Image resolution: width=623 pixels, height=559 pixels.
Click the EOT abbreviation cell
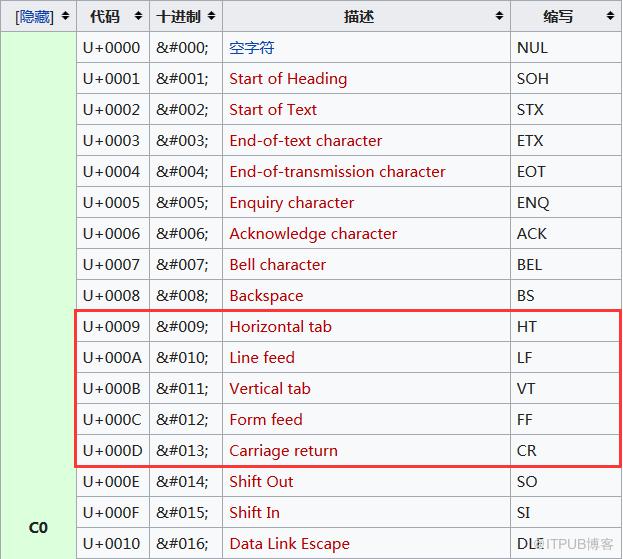[x=566, y=172]
